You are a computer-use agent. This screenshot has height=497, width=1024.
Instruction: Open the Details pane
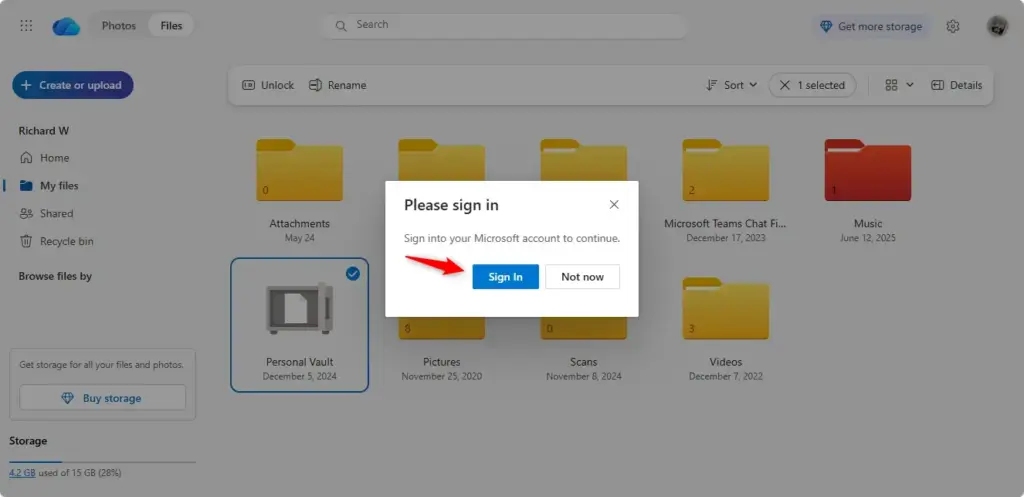tap(956, 85)
